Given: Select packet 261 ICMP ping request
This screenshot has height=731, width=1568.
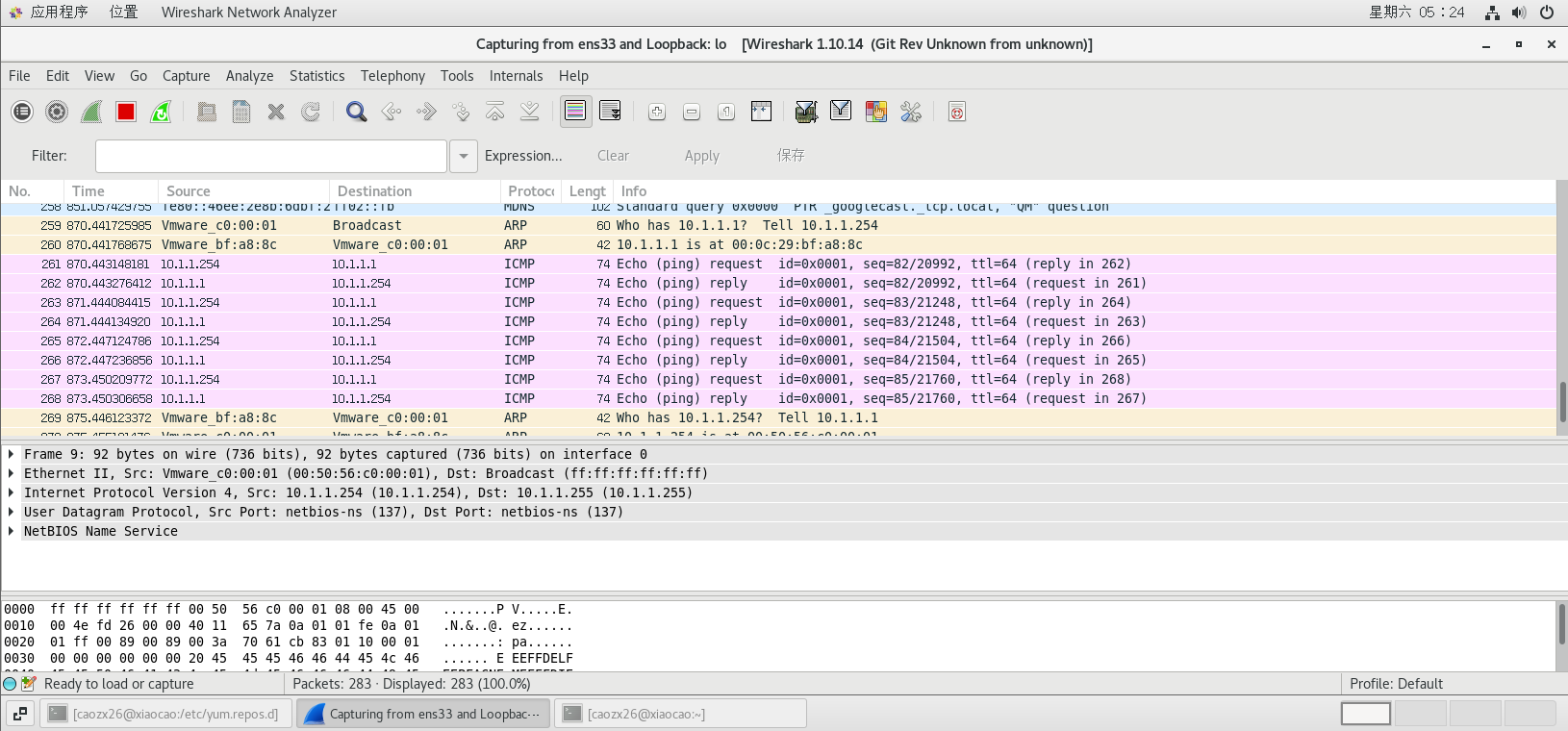Looking at the screenshot, I should point(778,264).
